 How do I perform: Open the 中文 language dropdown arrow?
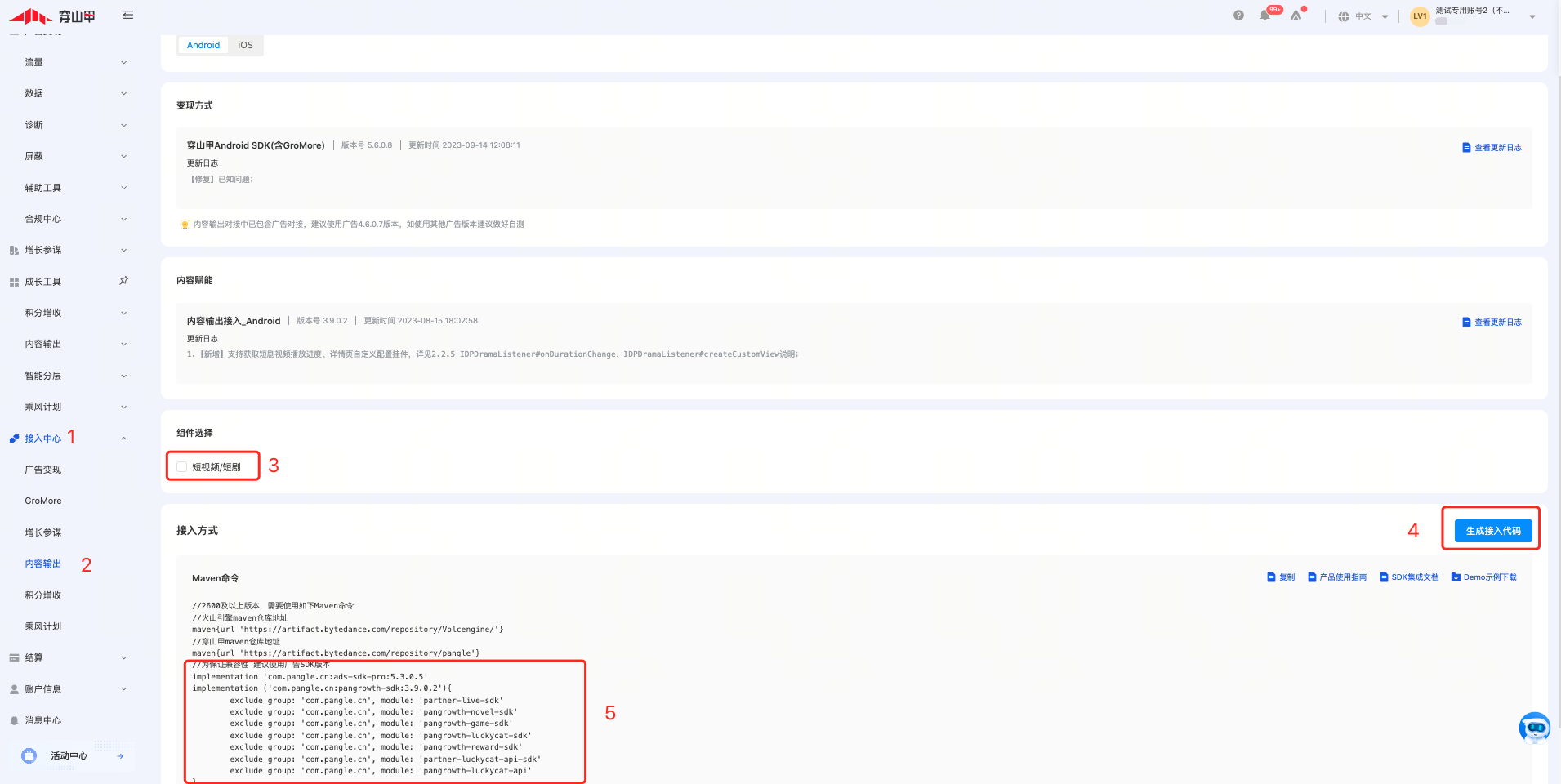click(x=1385, y=16)
